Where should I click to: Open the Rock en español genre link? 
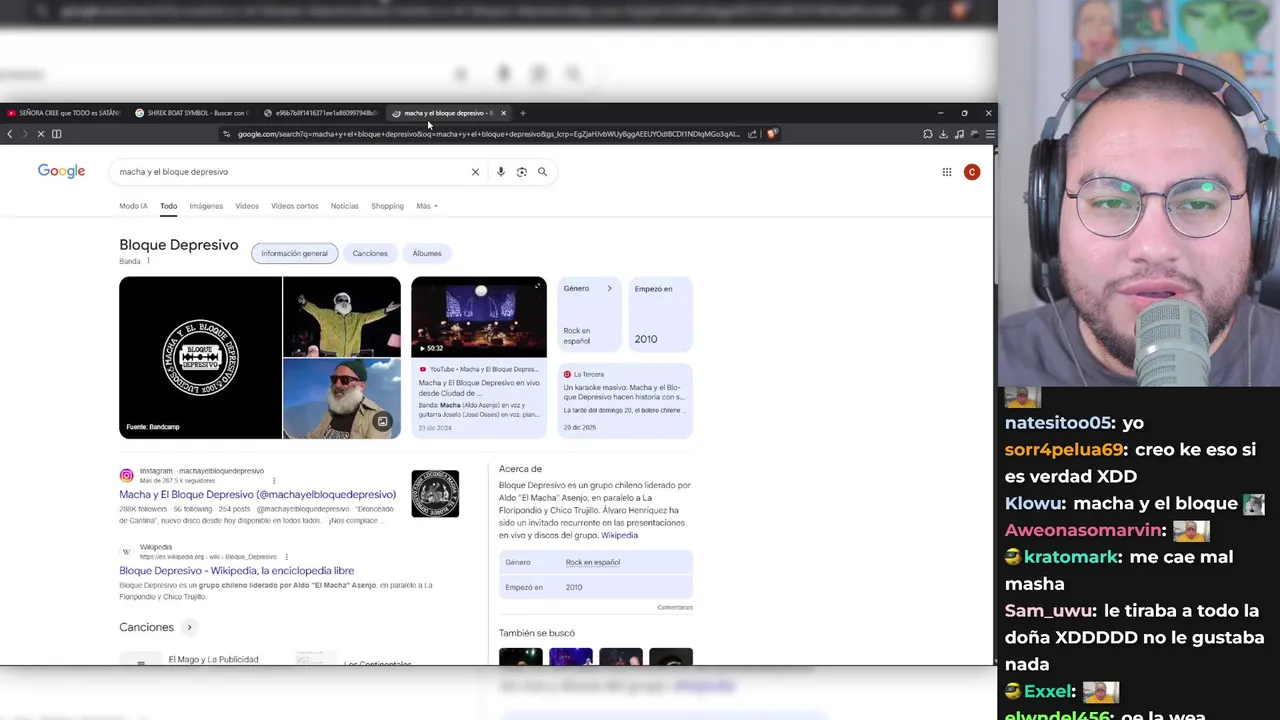(x=592, y=562)
